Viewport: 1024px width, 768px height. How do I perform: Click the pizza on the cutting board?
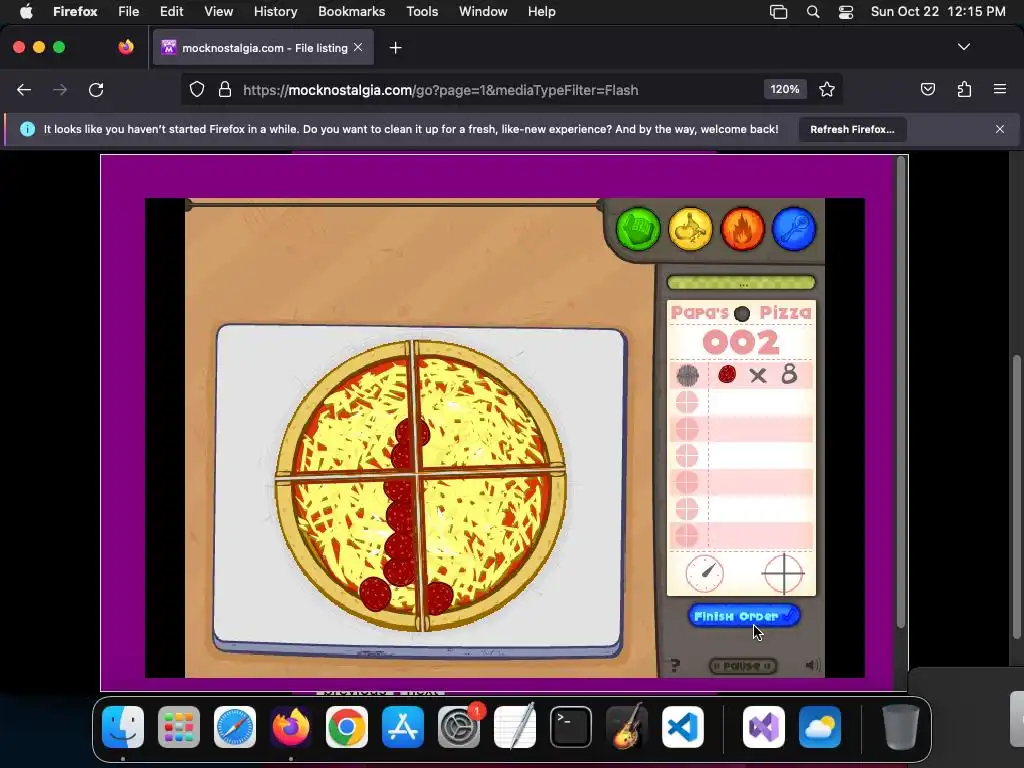(x=421, y=485)
